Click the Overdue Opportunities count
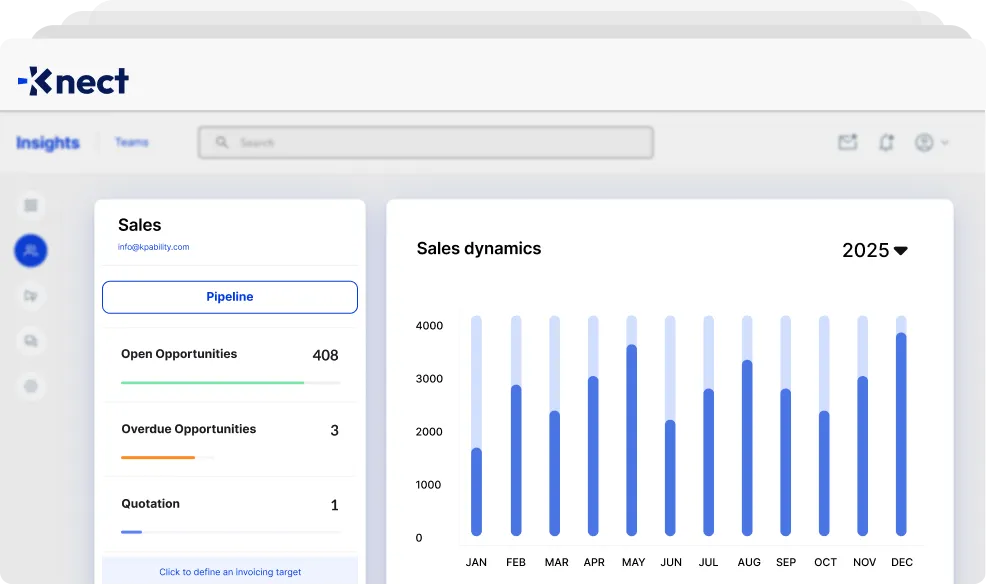 (335, 429)
